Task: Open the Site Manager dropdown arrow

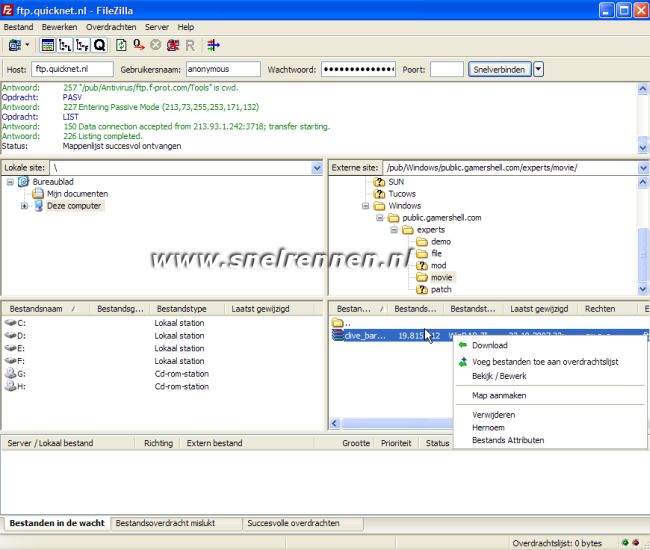Action: click(27, 45)
